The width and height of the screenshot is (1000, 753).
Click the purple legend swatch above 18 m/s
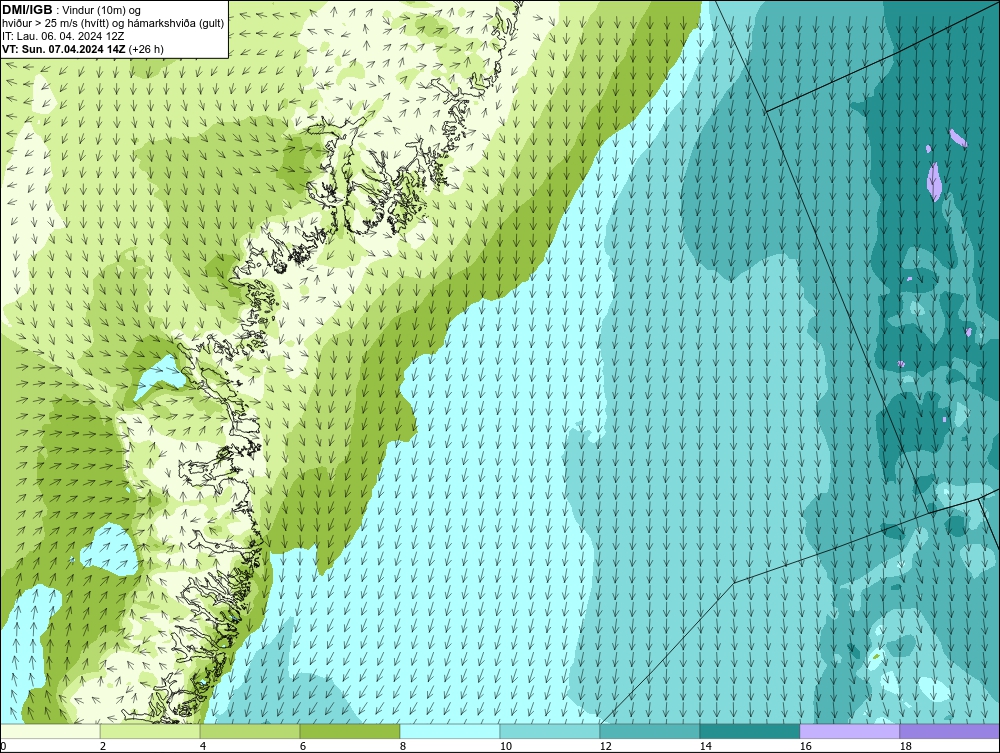pos(950,731)
